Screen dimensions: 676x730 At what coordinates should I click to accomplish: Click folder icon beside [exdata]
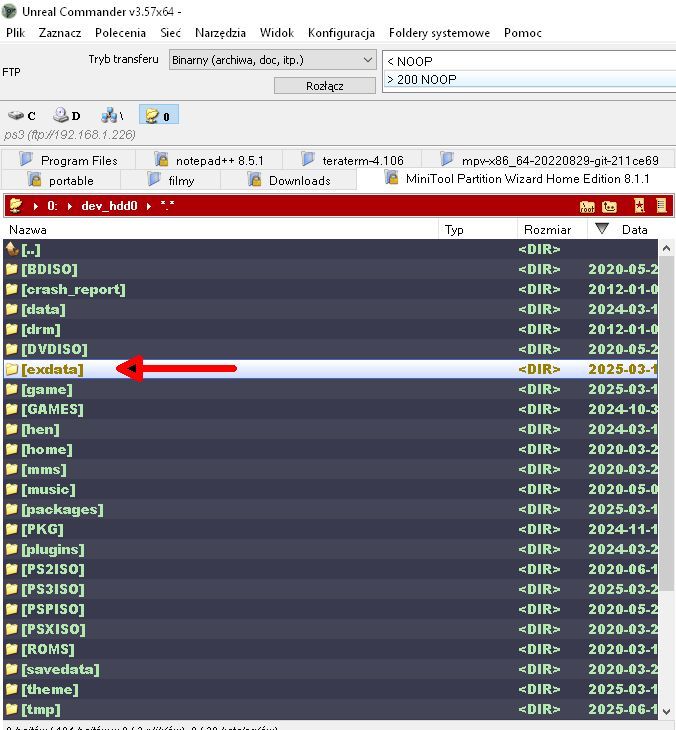[x=12, y=369]
